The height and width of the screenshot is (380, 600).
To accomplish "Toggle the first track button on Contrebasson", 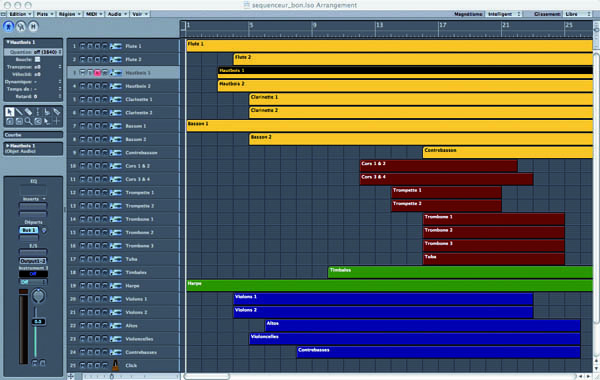I will [x=82, y=153].
